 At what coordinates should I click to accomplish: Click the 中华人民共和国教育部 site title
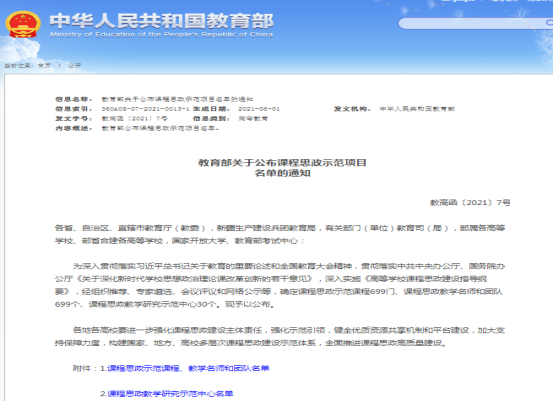(x=161, y=21)
